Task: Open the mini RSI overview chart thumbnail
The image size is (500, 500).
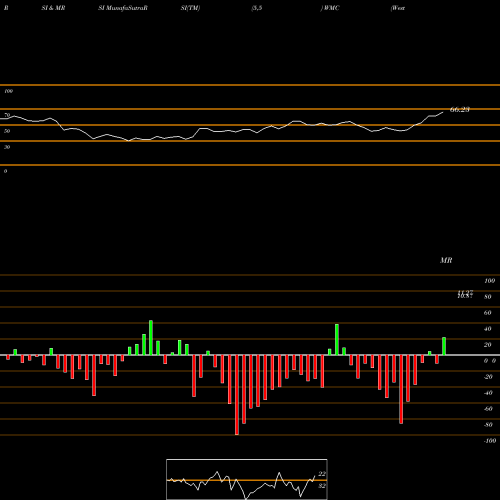Action: [x=247, y=479]
